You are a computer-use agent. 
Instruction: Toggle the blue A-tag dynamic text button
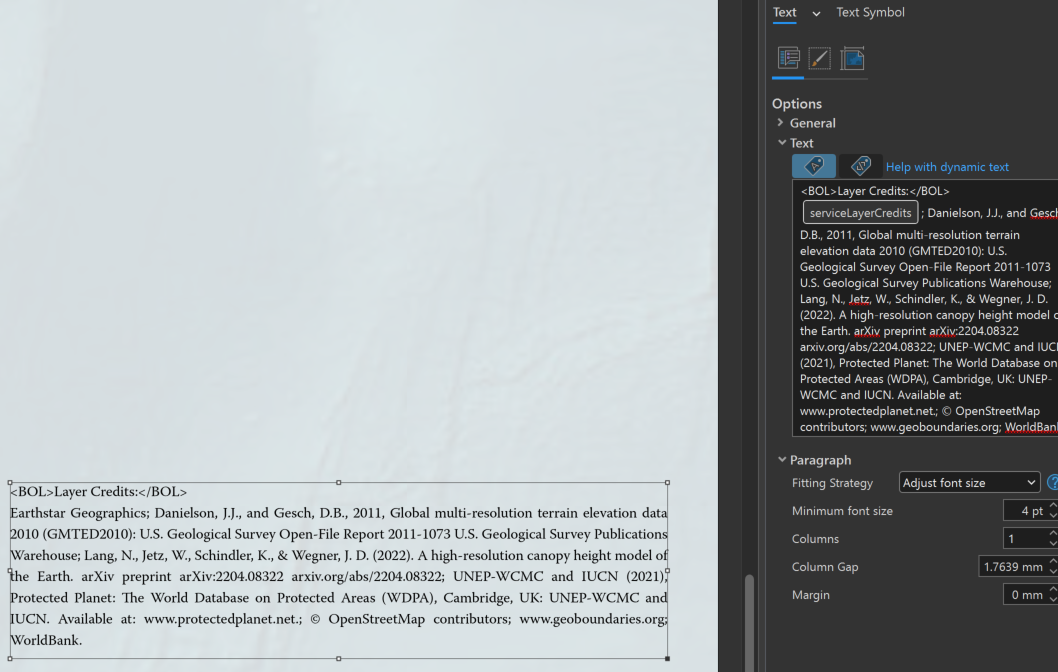813,166
